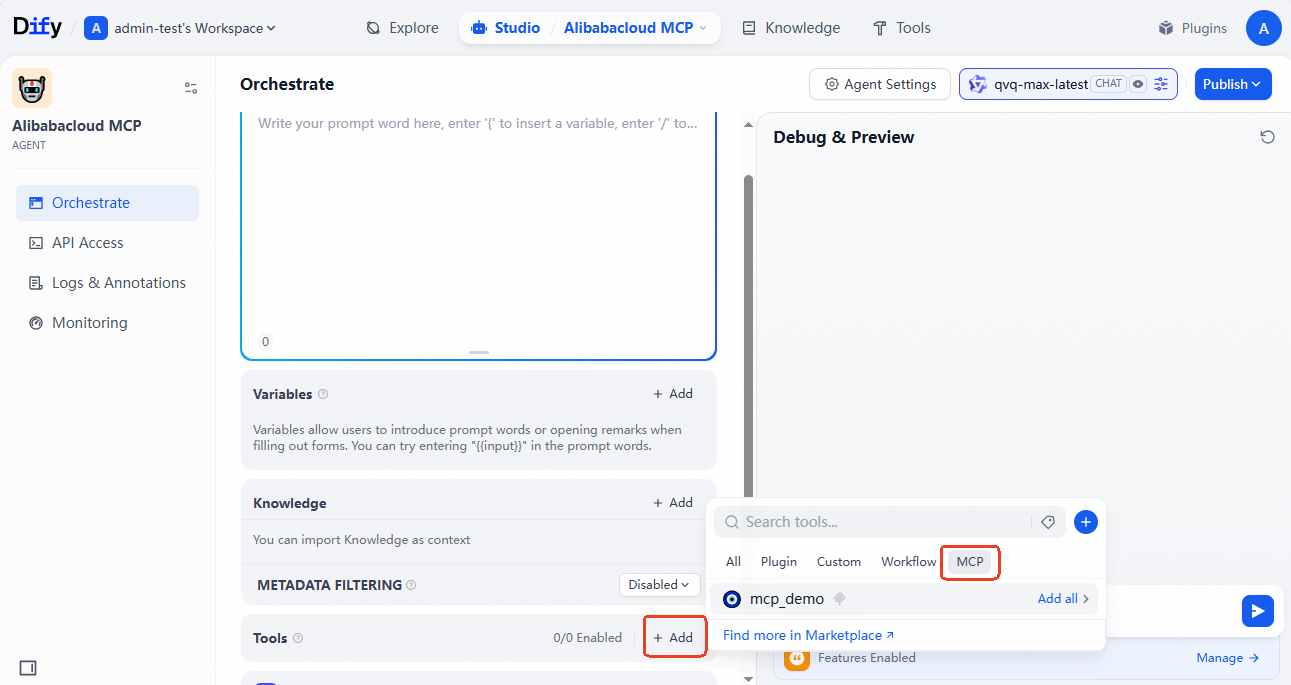
Task: Click the user avatar A in header
Action: pos(1263,28)
